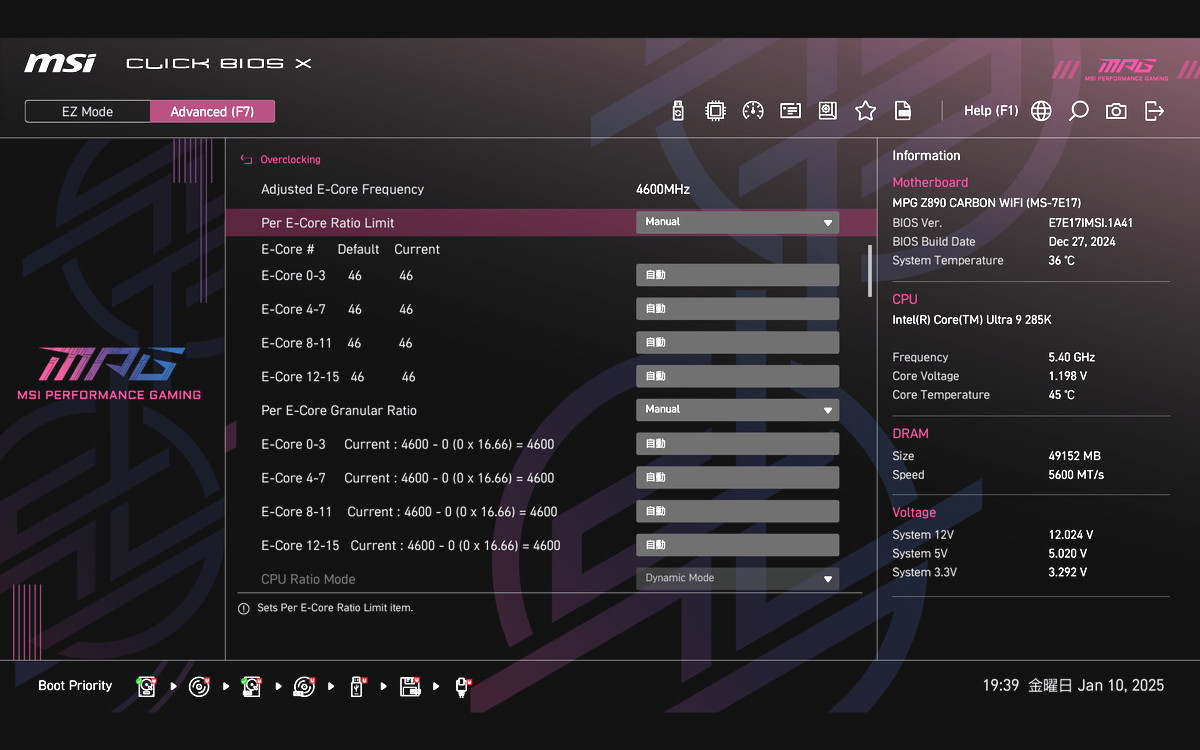Image resolution: width=1200 pixels, height=750 pixels.
Task: Click the clock showing 19:39
Action: (1000, 686)
